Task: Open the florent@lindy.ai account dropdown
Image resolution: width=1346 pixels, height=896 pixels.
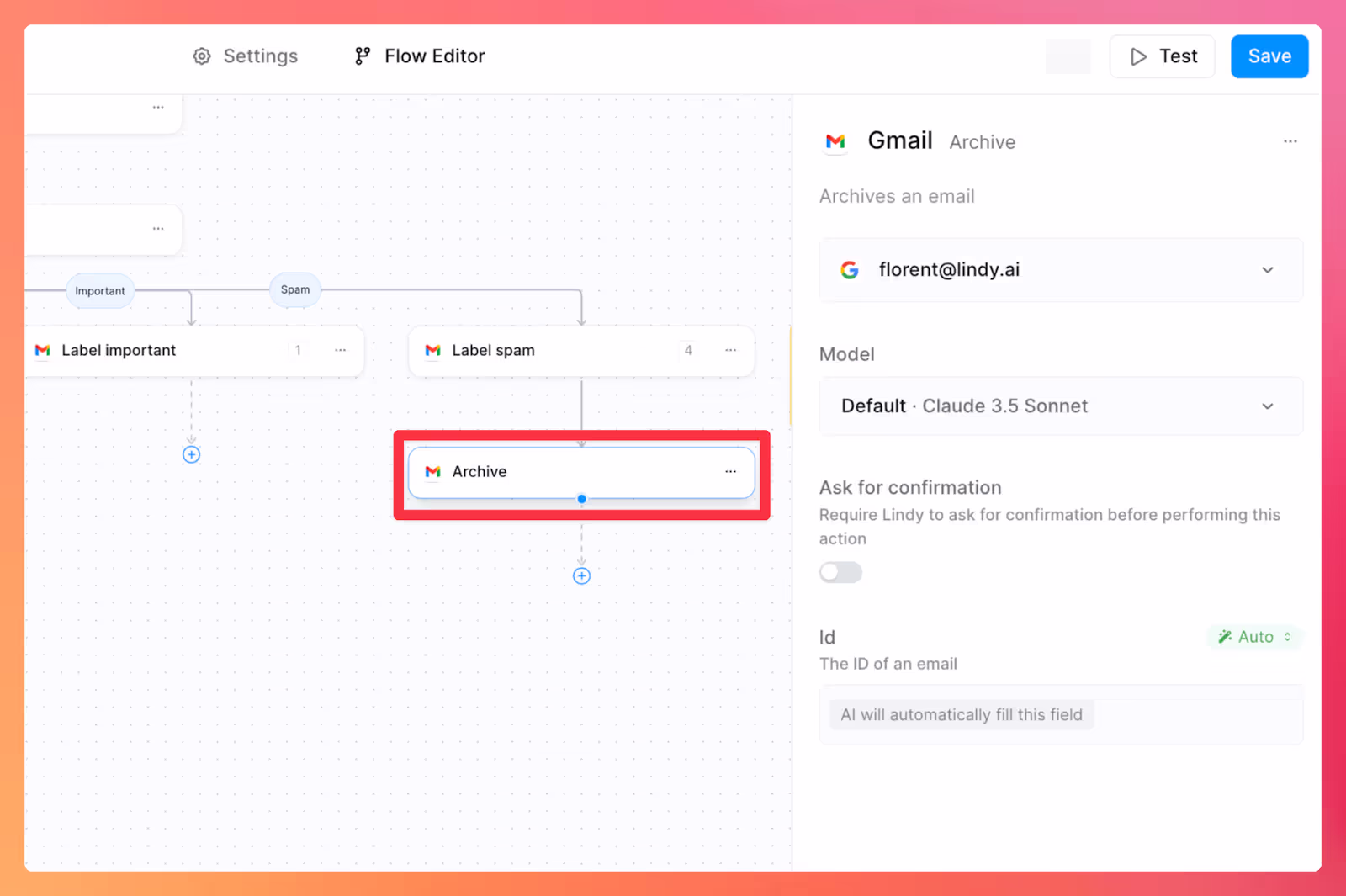Action: (1061, 270)
